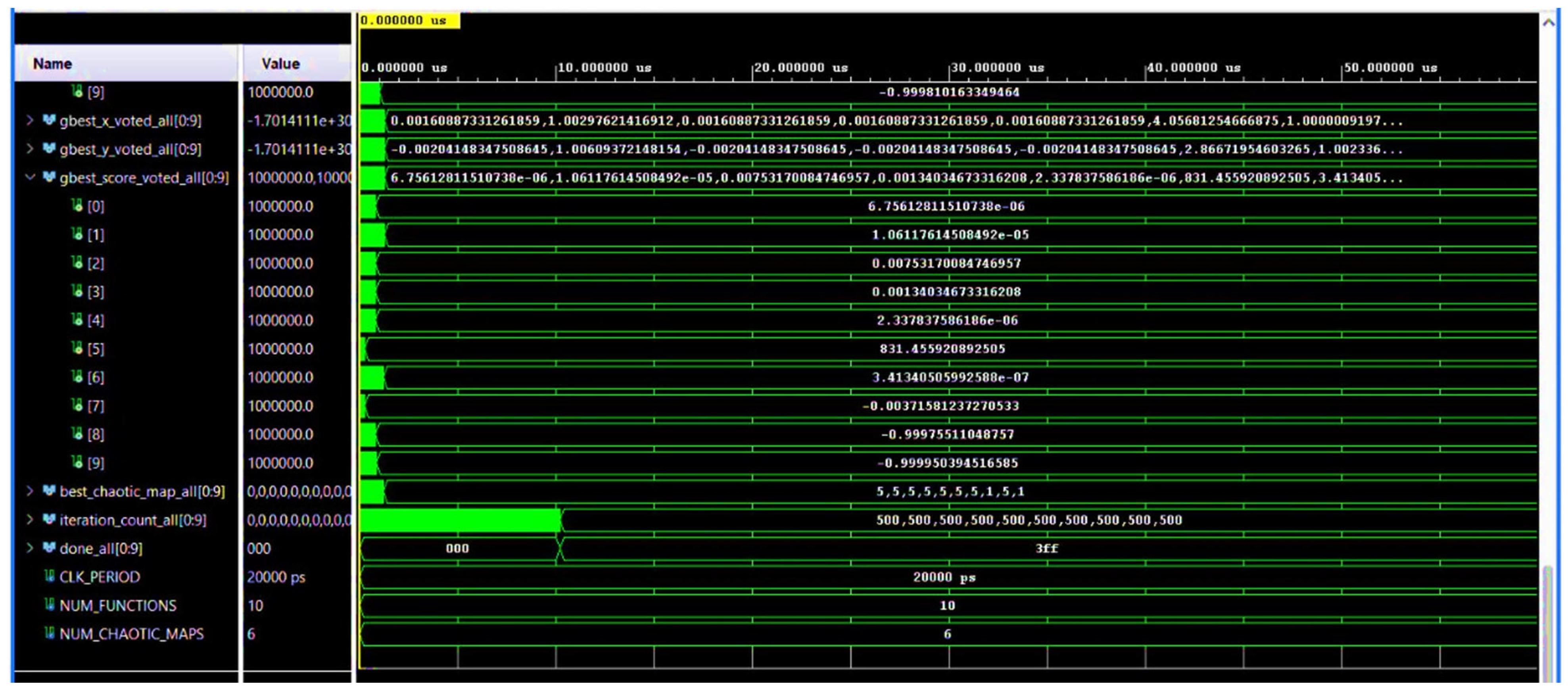The height and width of the screenshot is (691, 1568).
Task: Expand iteration_count_all[0:9] tree node
Action: point(29,520)
